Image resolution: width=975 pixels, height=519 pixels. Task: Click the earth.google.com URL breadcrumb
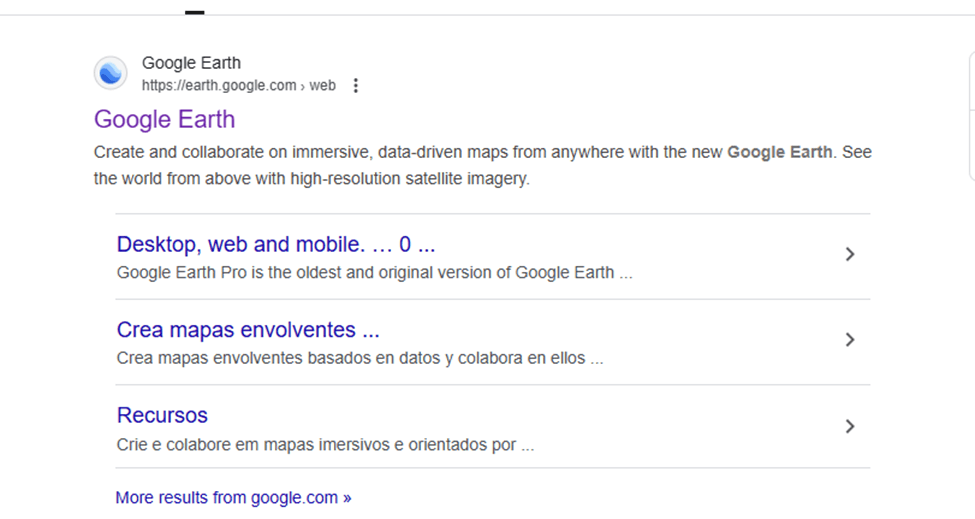(218, 86)
